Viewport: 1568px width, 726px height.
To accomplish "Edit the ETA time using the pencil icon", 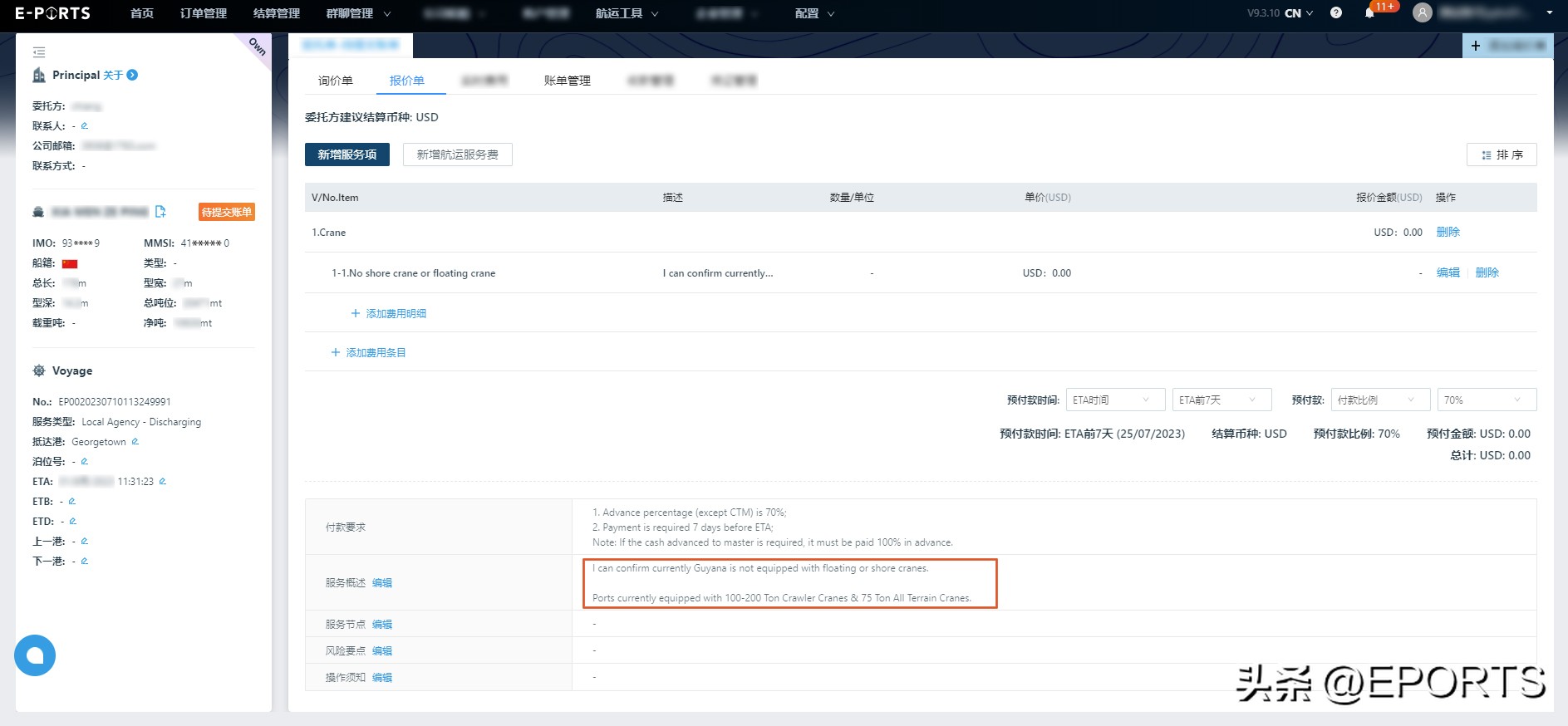I will [163, 482].
